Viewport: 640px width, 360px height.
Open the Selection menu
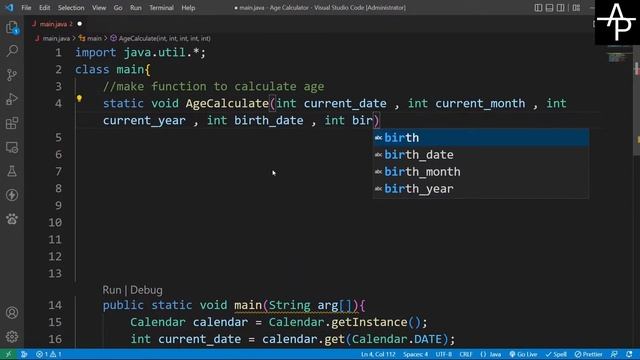click(x=71, y=8)
